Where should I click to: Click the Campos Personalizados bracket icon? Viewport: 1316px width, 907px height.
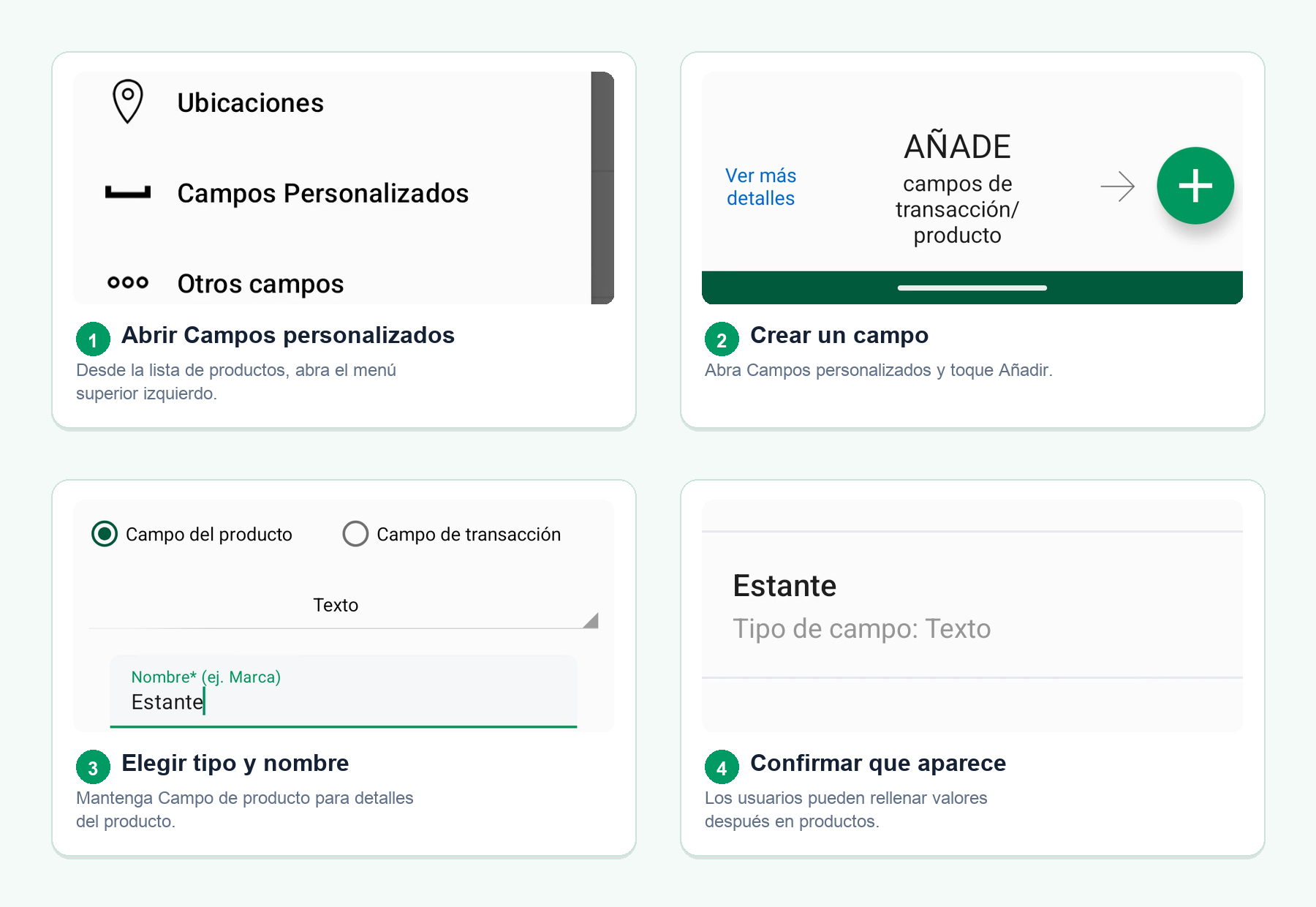(x=128, y=192)
